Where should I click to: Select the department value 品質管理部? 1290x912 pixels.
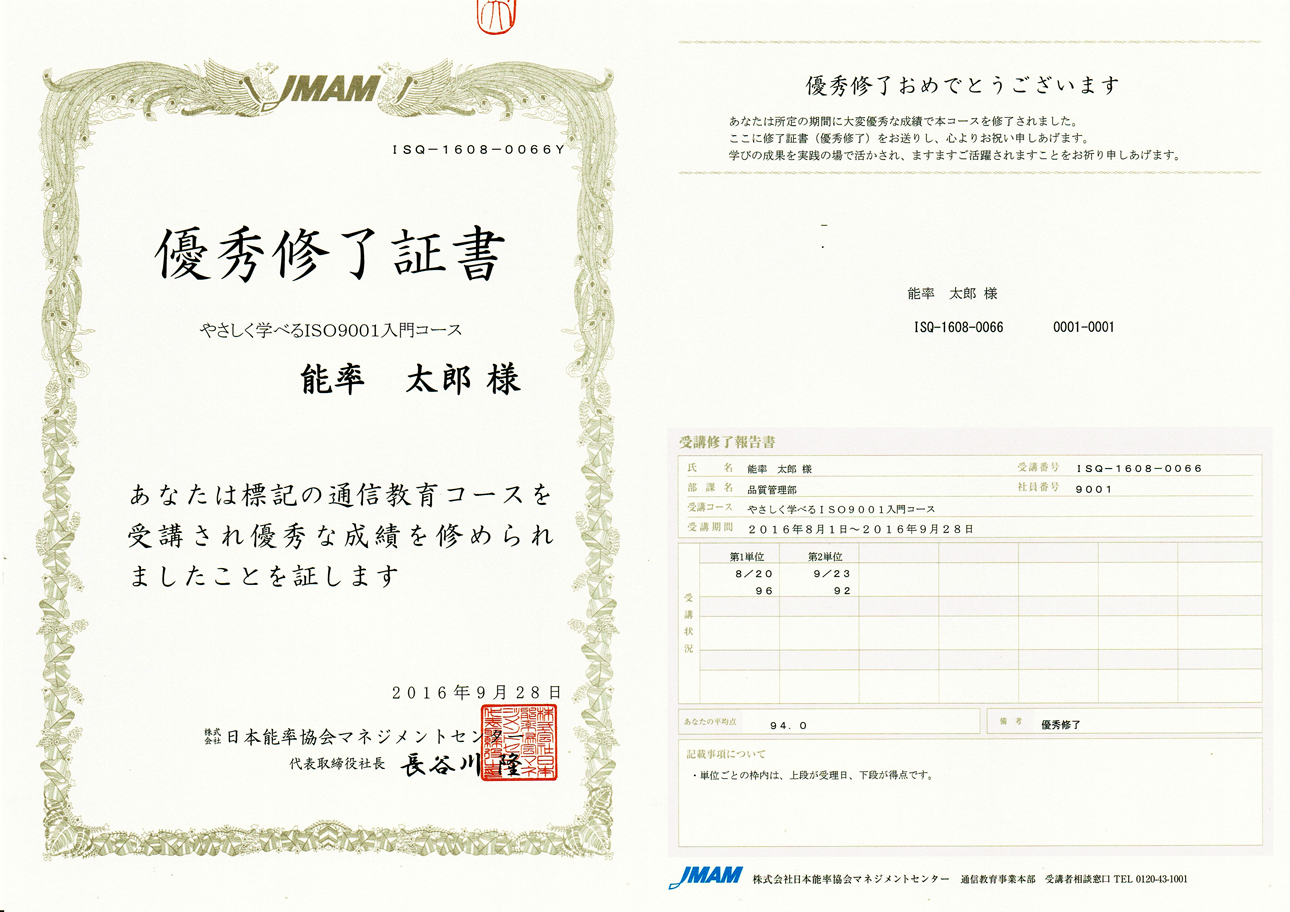click(771, 489)
